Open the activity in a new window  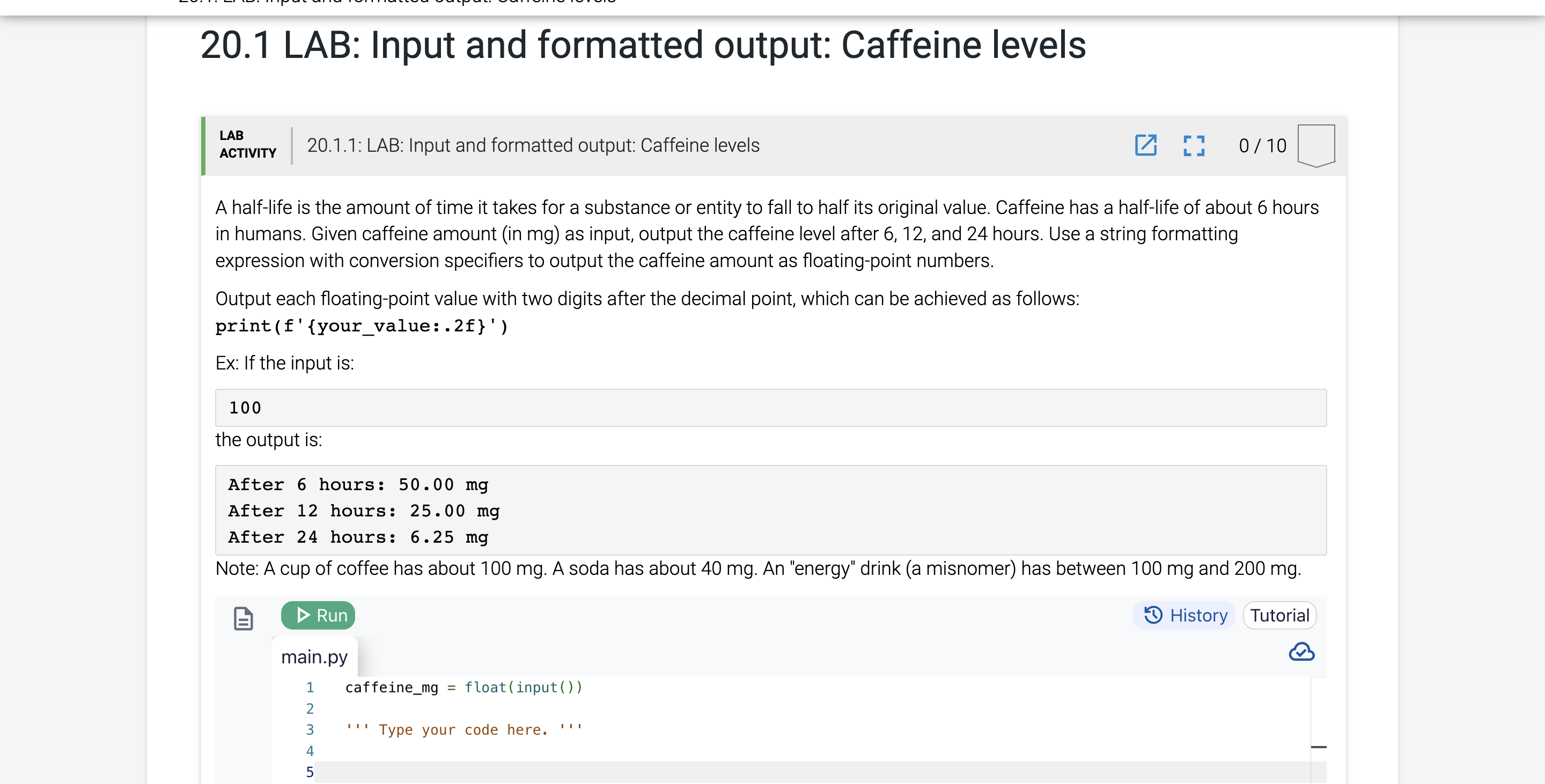1146,145
